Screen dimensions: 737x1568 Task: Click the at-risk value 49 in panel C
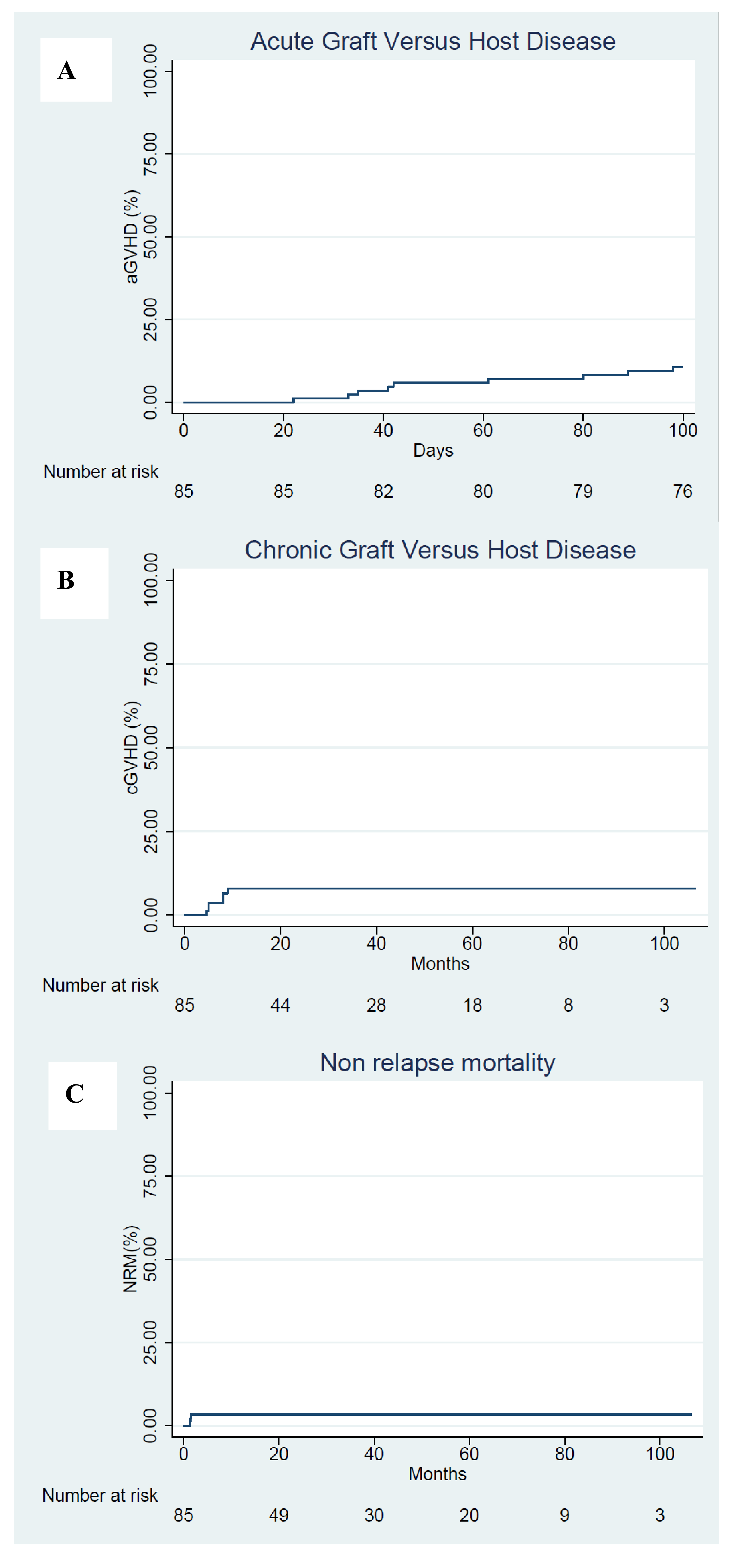point(278,1515)
